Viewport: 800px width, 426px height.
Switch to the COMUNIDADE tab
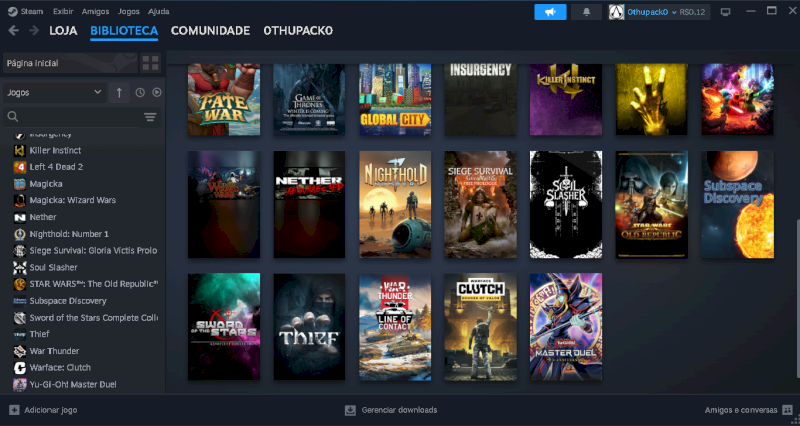click(210, 31)
